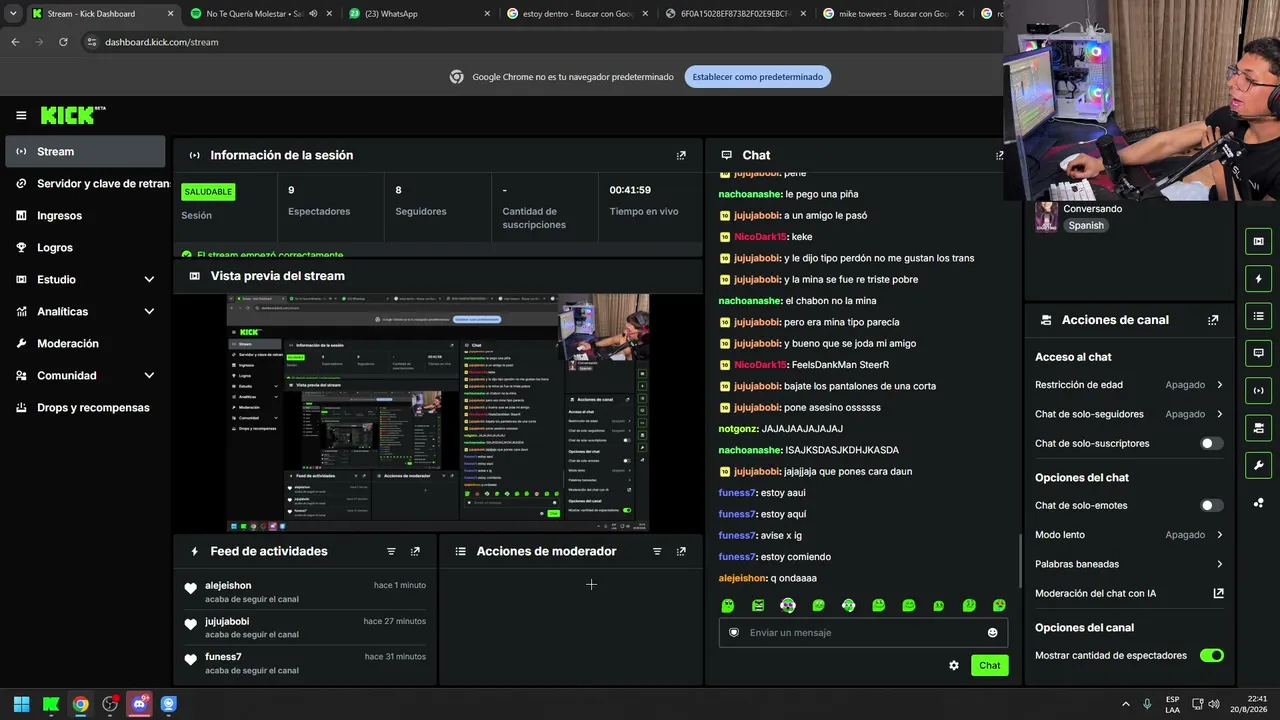
Task: Open the Windows Start menu
Action: pyautogui.click(x=21, y=704)
